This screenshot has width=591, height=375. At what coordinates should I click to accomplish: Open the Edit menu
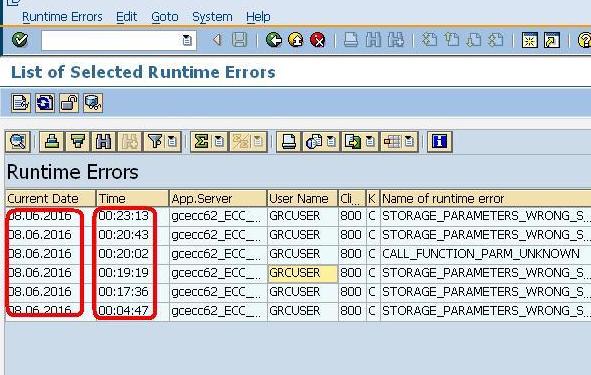(x=127, y=17)
